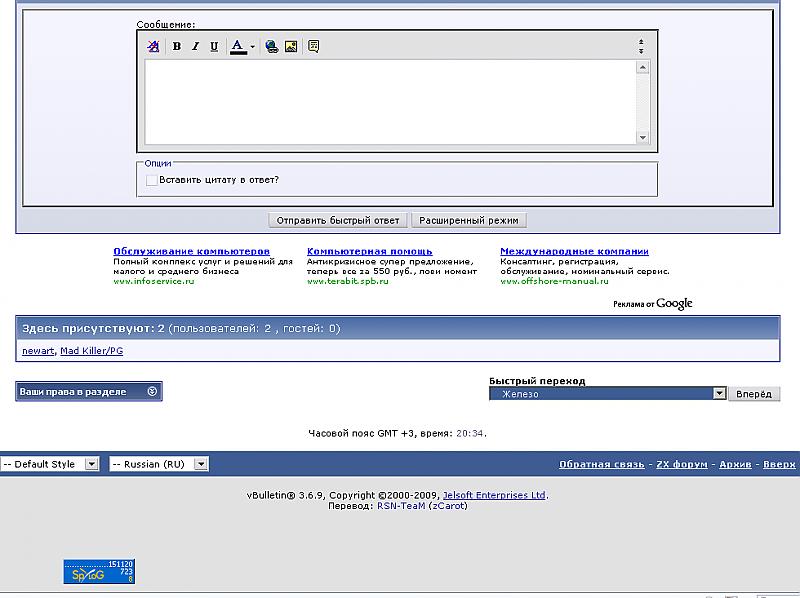Viewport: 800px width, 598px height.
Task: Open the 'Mad Killer/PG' user profile link
Action: point(92,351)
